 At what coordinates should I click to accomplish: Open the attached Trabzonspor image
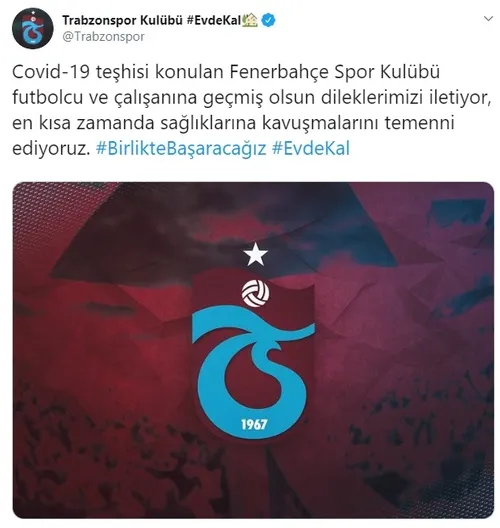pos(253,350)
